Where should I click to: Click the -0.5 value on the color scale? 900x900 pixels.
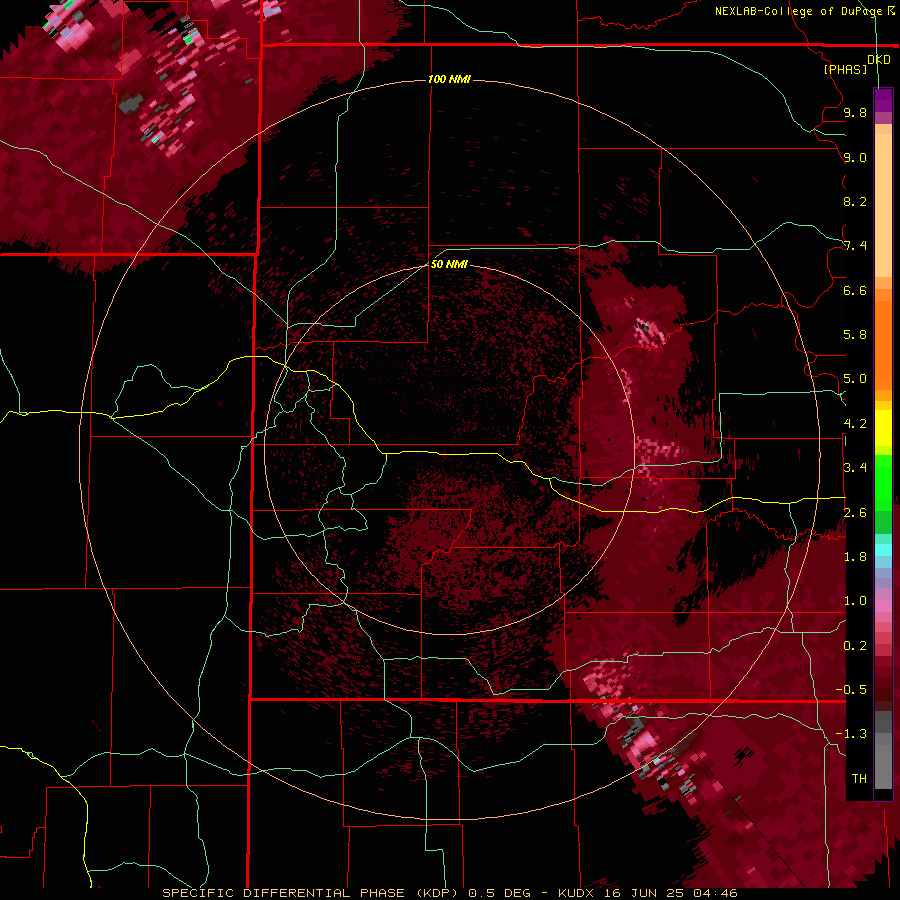[x=851, y=690]
